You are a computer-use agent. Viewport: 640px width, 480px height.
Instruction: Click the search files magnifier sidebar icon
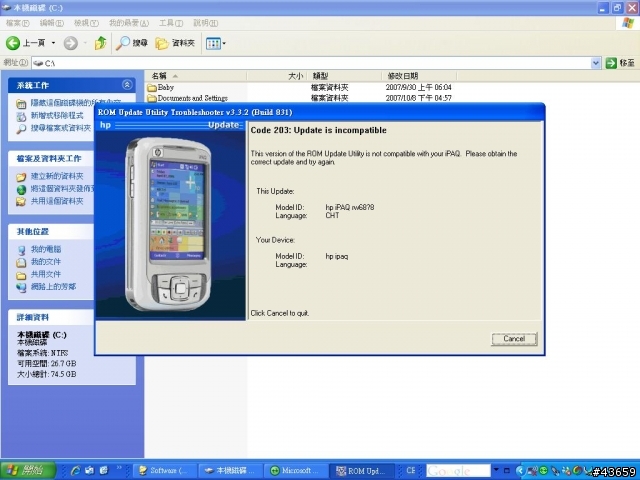tap(21, 129)
